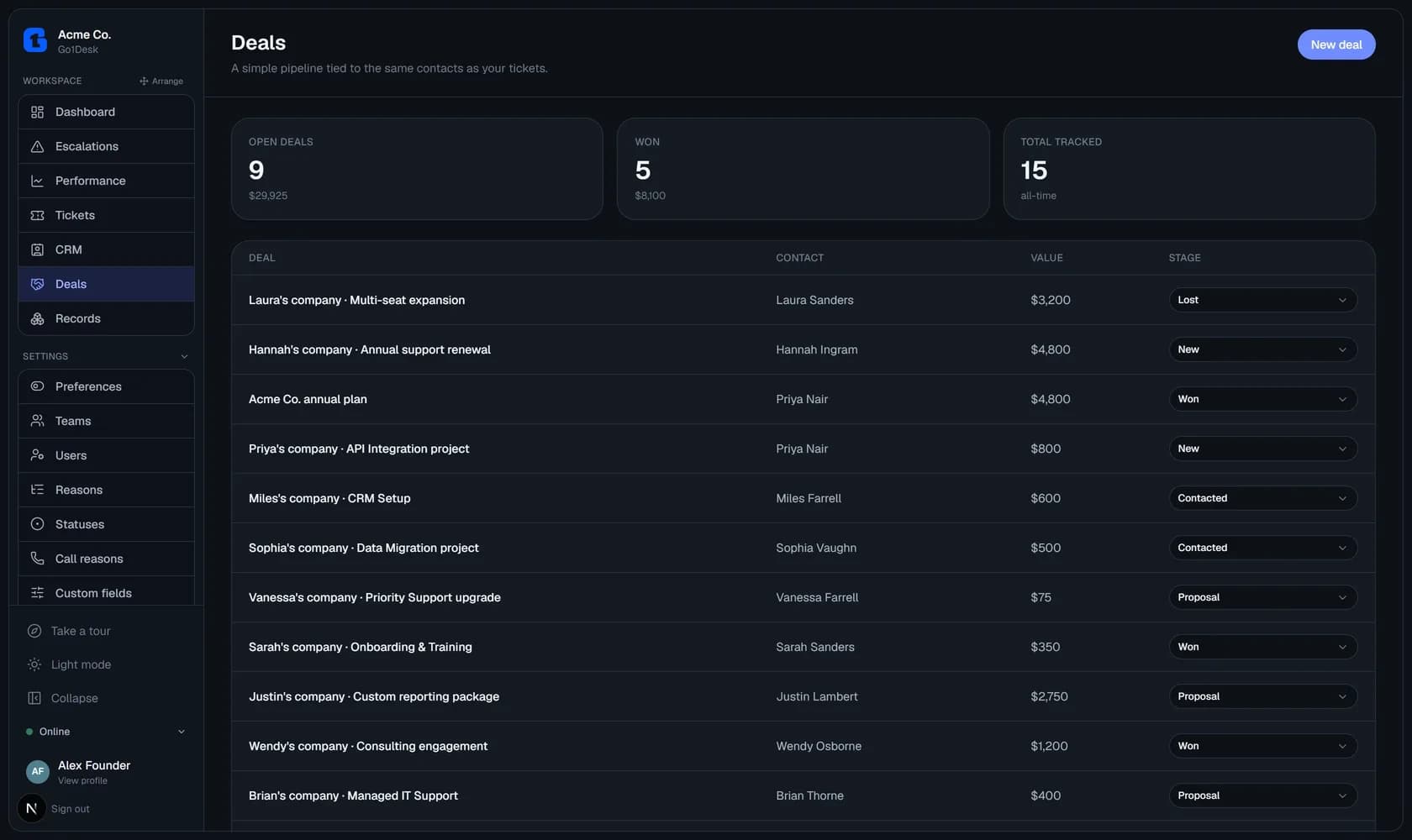Click the Sign out link

pos(71,809)
